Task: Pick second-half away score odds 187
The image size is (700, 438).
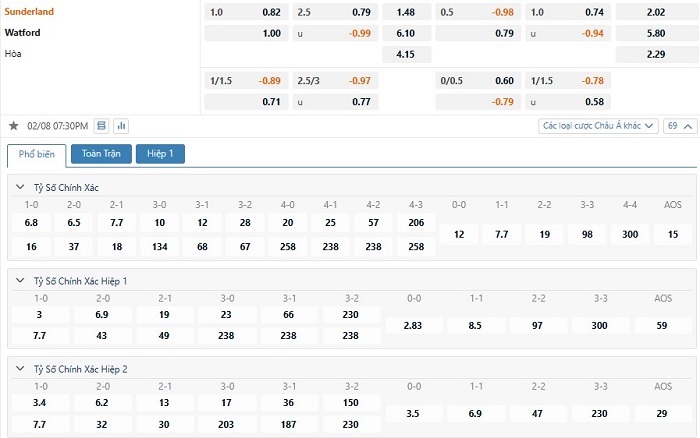Action: (288, 424)
